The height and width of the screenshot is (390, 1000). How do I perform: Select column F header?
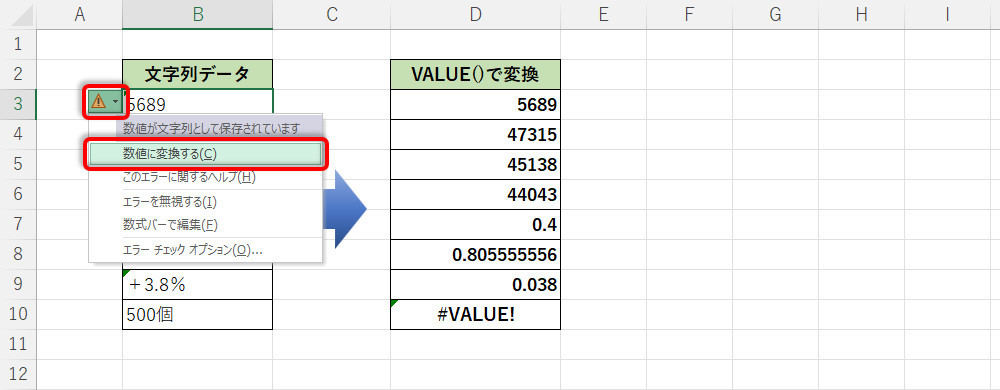tap(689, 15)
